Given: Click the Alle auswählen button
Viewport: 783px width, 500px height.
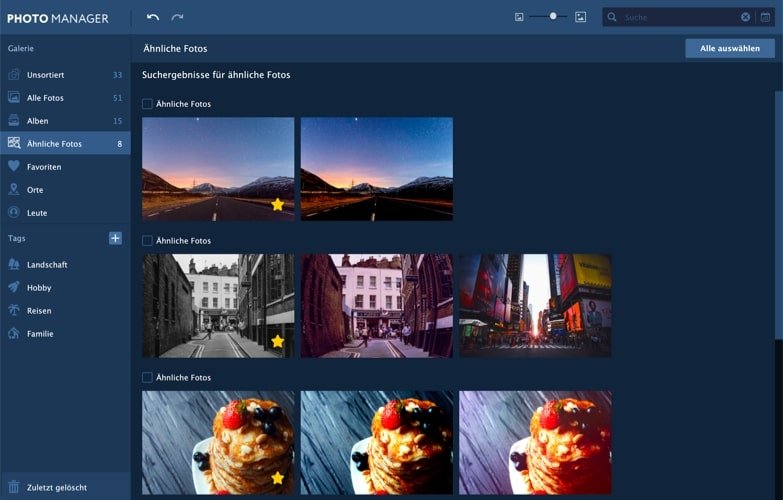Looking at the screenshot, I should (730, 48).
